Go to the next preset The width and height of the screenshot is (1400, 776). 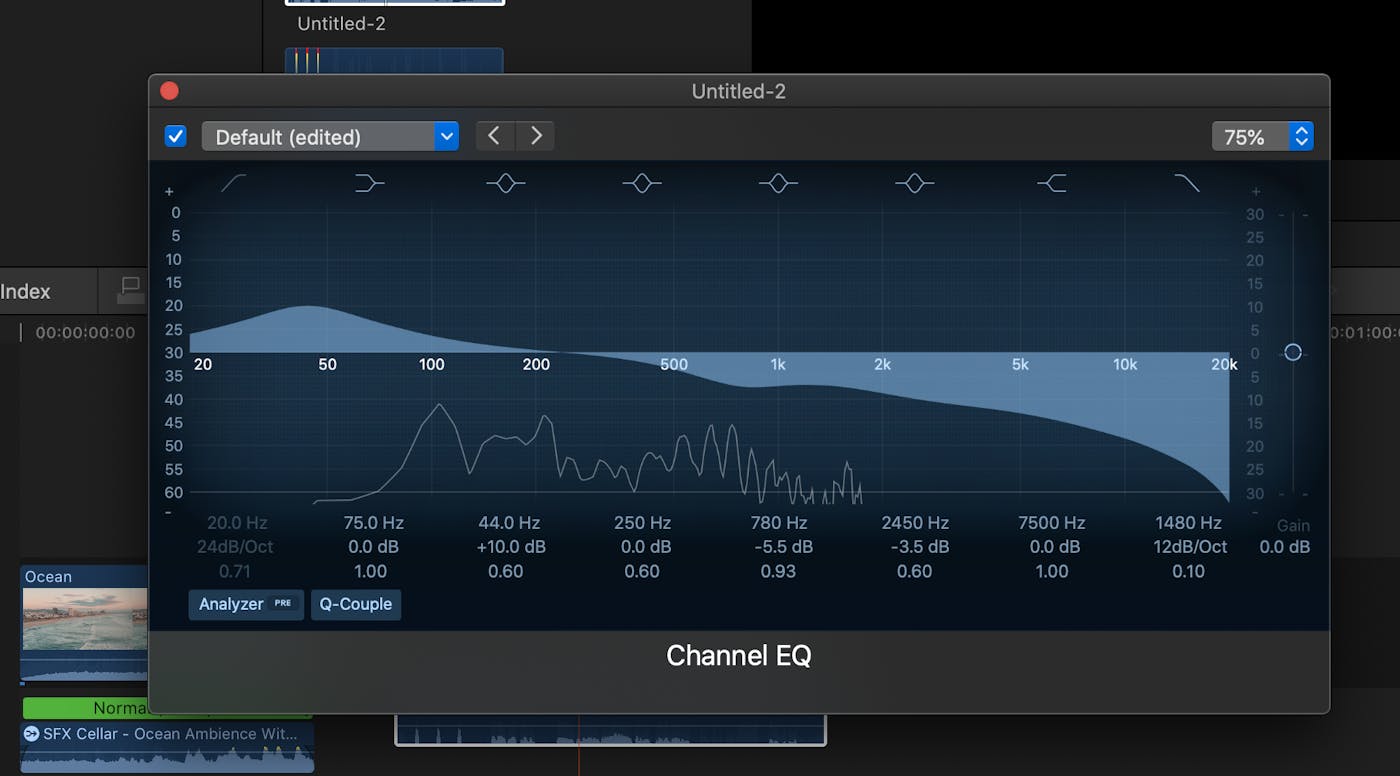point(535,136)
